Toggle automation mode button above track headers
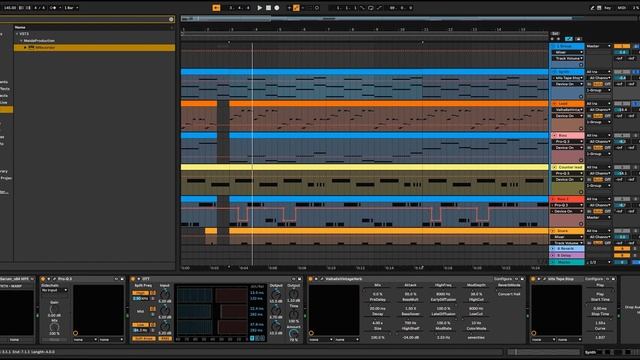 569,39
